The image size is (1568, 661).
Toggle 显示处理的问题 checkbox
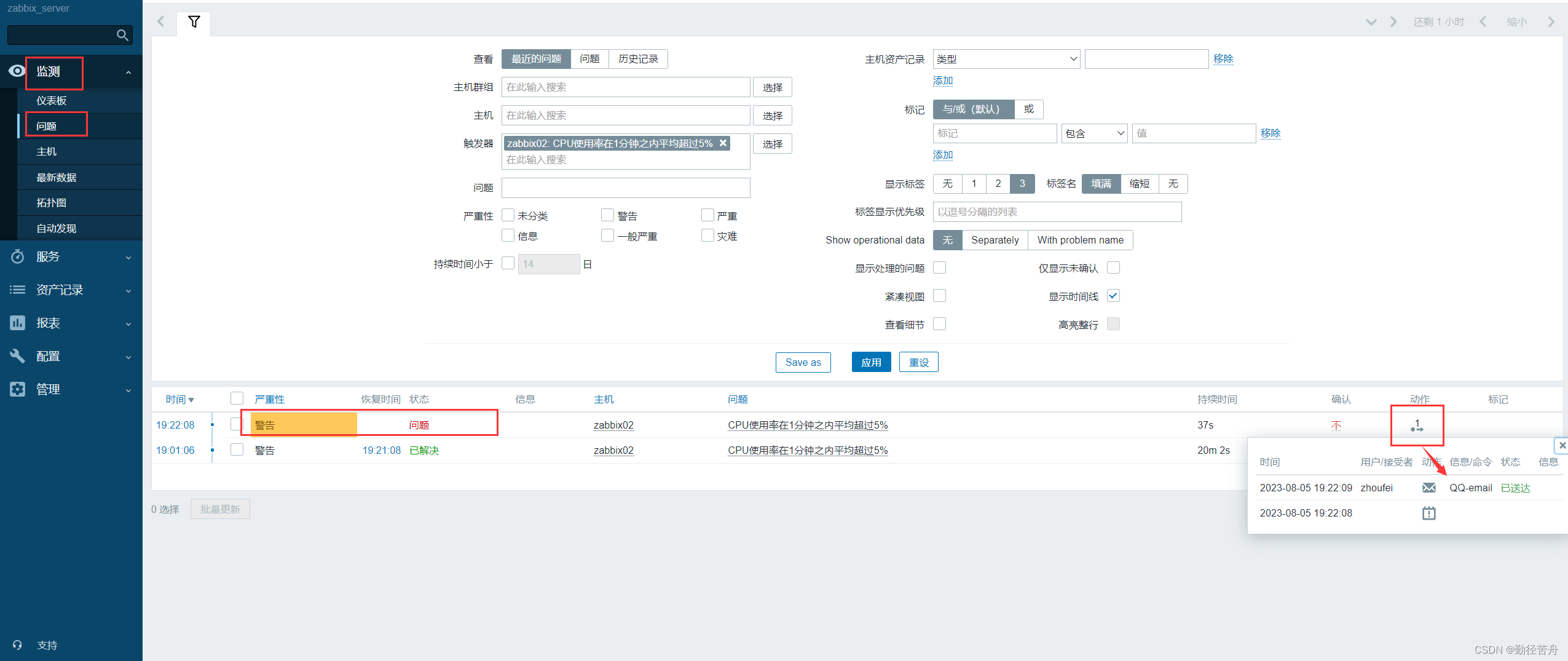point(940,267)
